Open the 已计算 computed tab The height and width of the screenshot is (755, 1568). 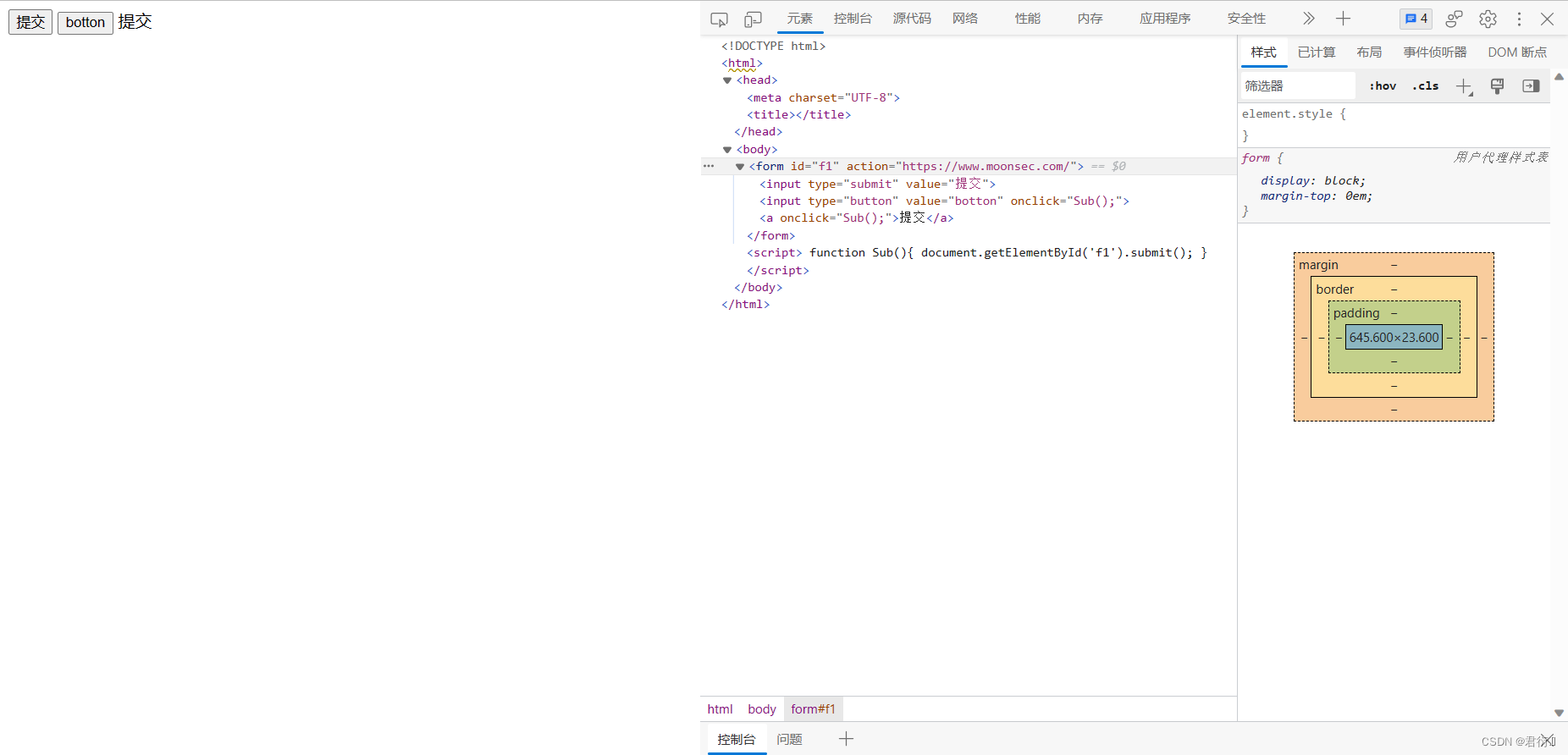1317,52
